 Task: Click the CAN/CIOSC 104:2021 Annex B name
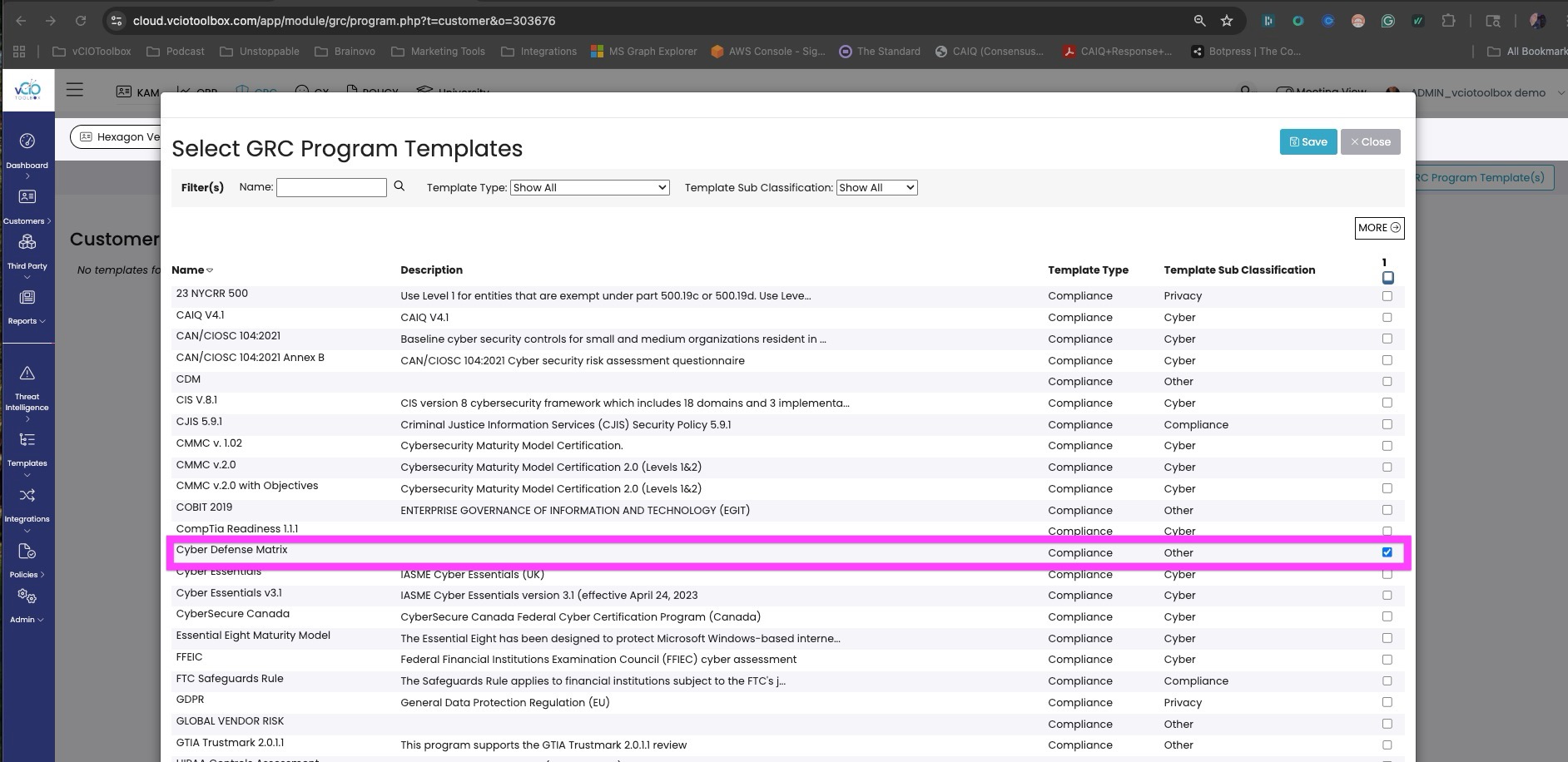click(x=250, y=358)
